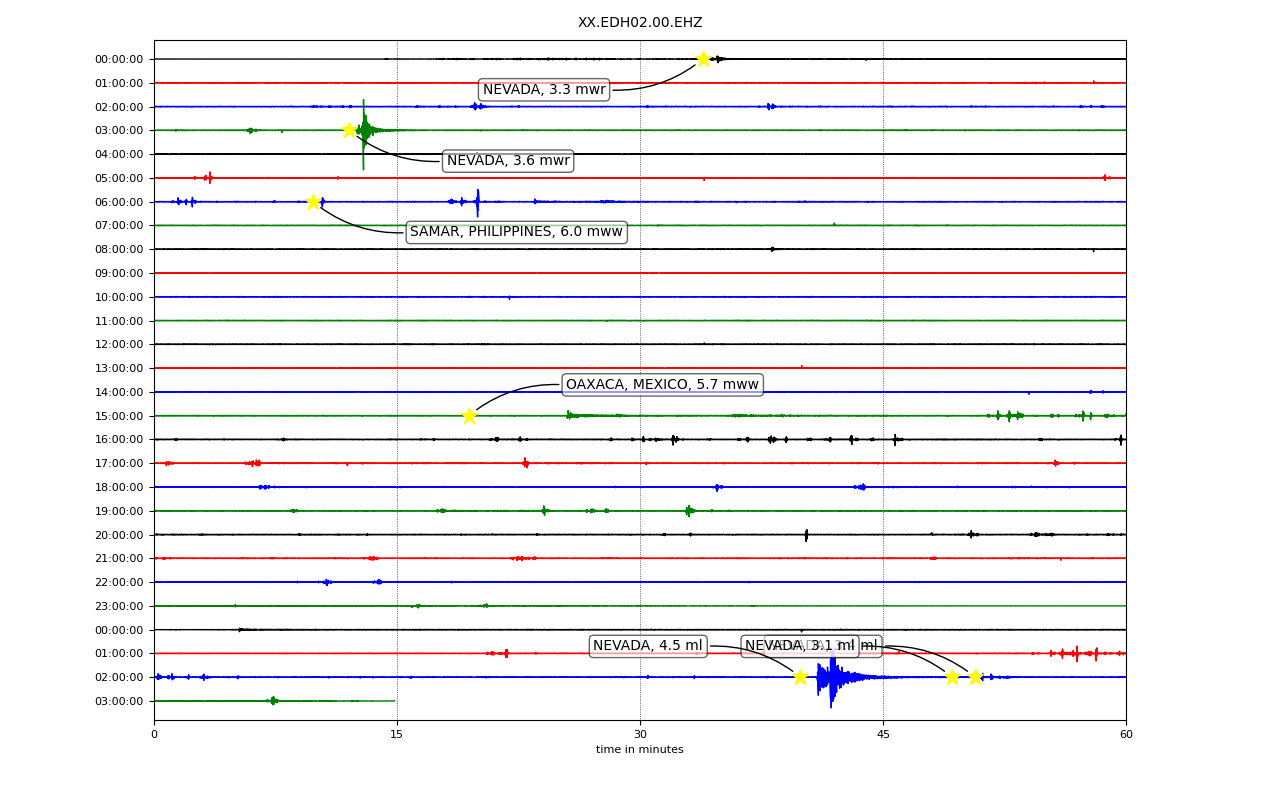The image size is (1280, 800).
Task: Click the leftmost of two yellow stars near 02:00:00 end
Action: click(952, 677)
